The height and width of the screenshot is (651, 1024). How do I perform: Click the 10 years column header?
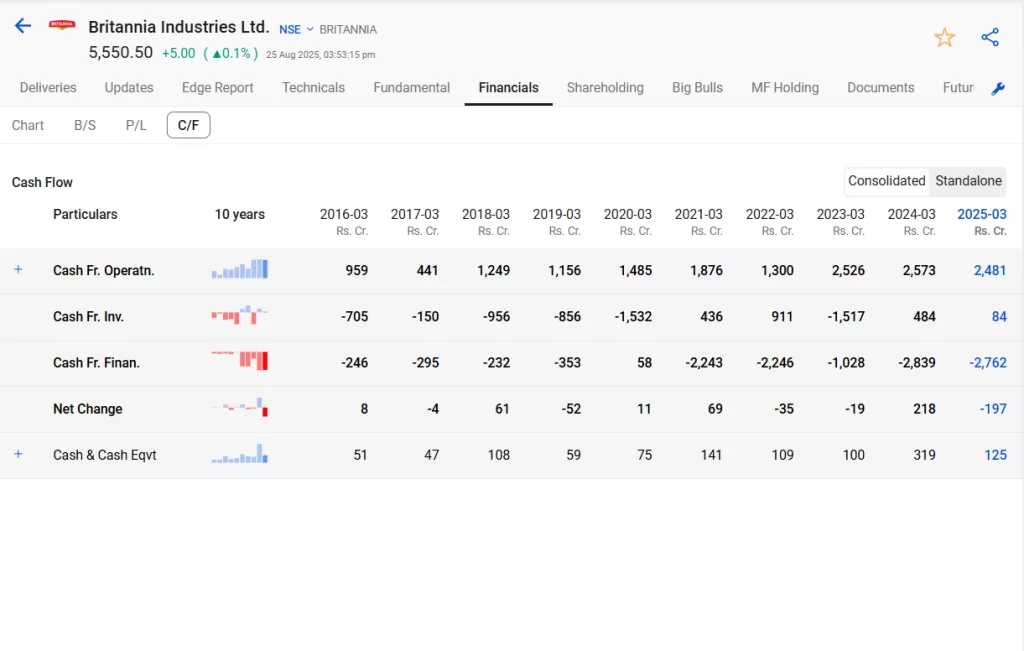pos(240,214)
